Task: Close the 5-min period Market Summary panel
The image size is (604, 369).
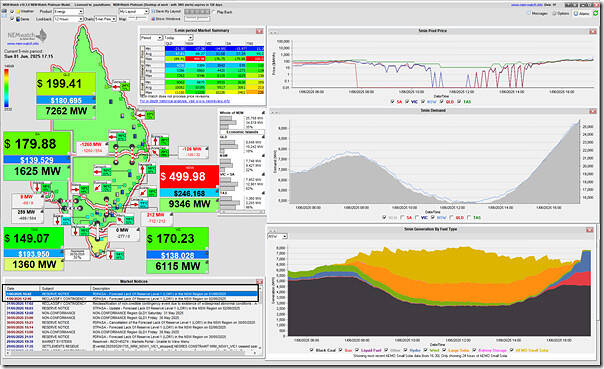Action: click(x=260, y=31)
